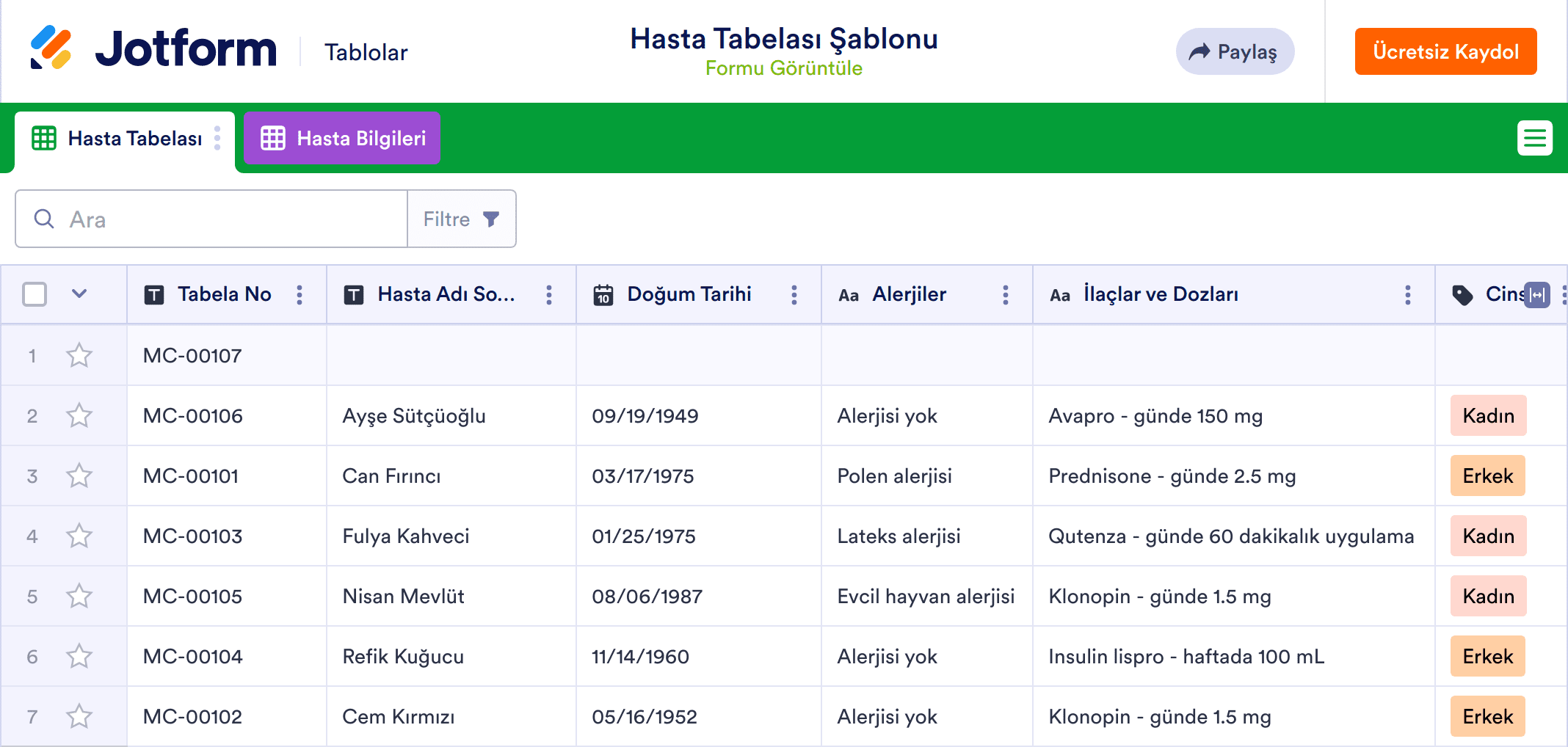The image size is (1568, 747).
Task: Open İlaçlar ve Dozları column menu
Action: click(x=1407, y=295)
